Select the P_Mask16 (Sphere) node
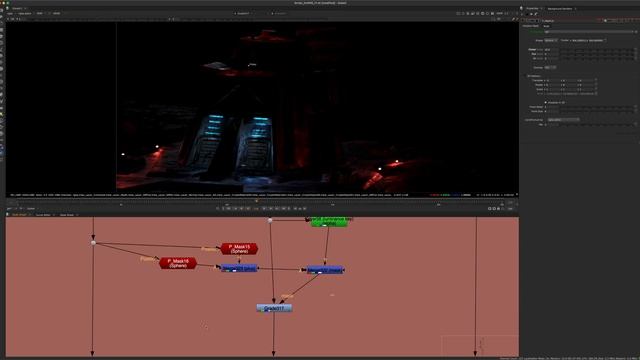Viewport: 640px width, 360px height. [x=178, y=263]
